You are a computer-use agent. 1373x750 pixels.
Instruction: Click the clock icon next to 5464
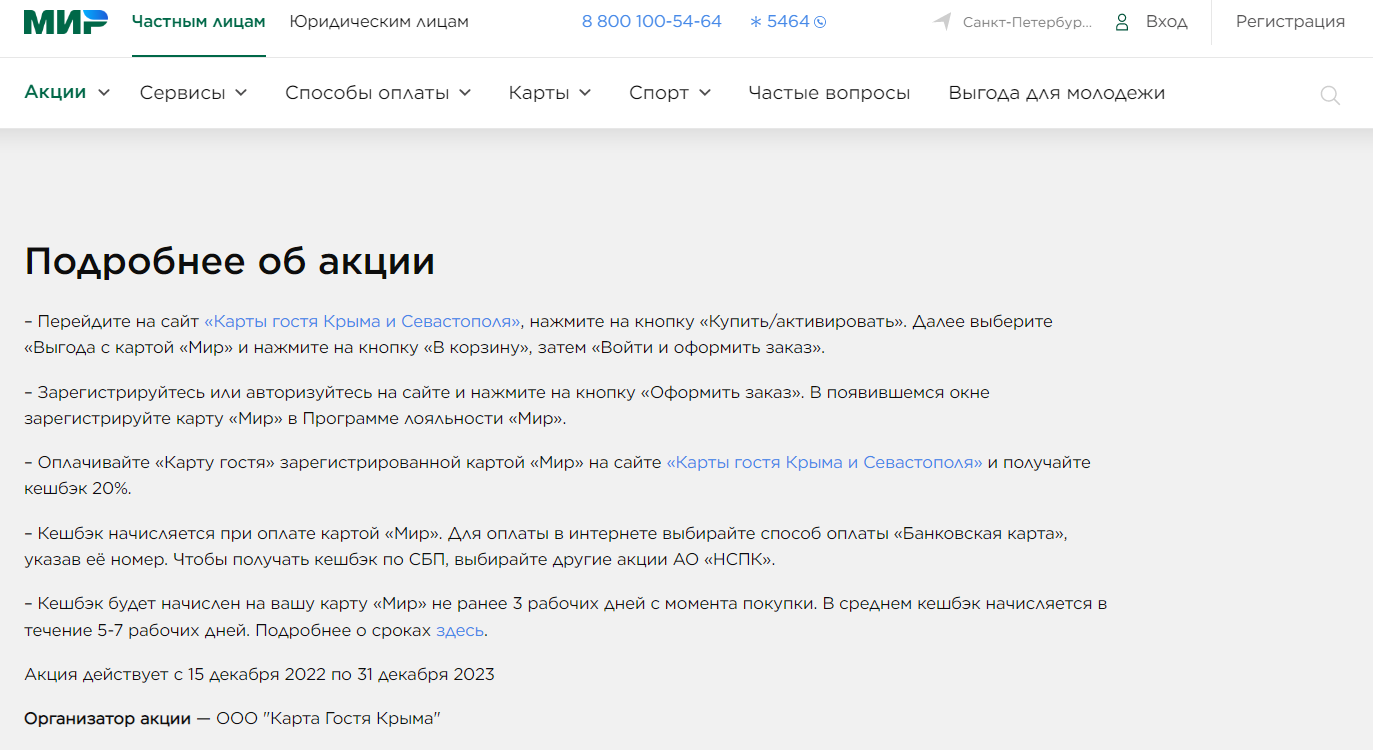click(821, 21)
